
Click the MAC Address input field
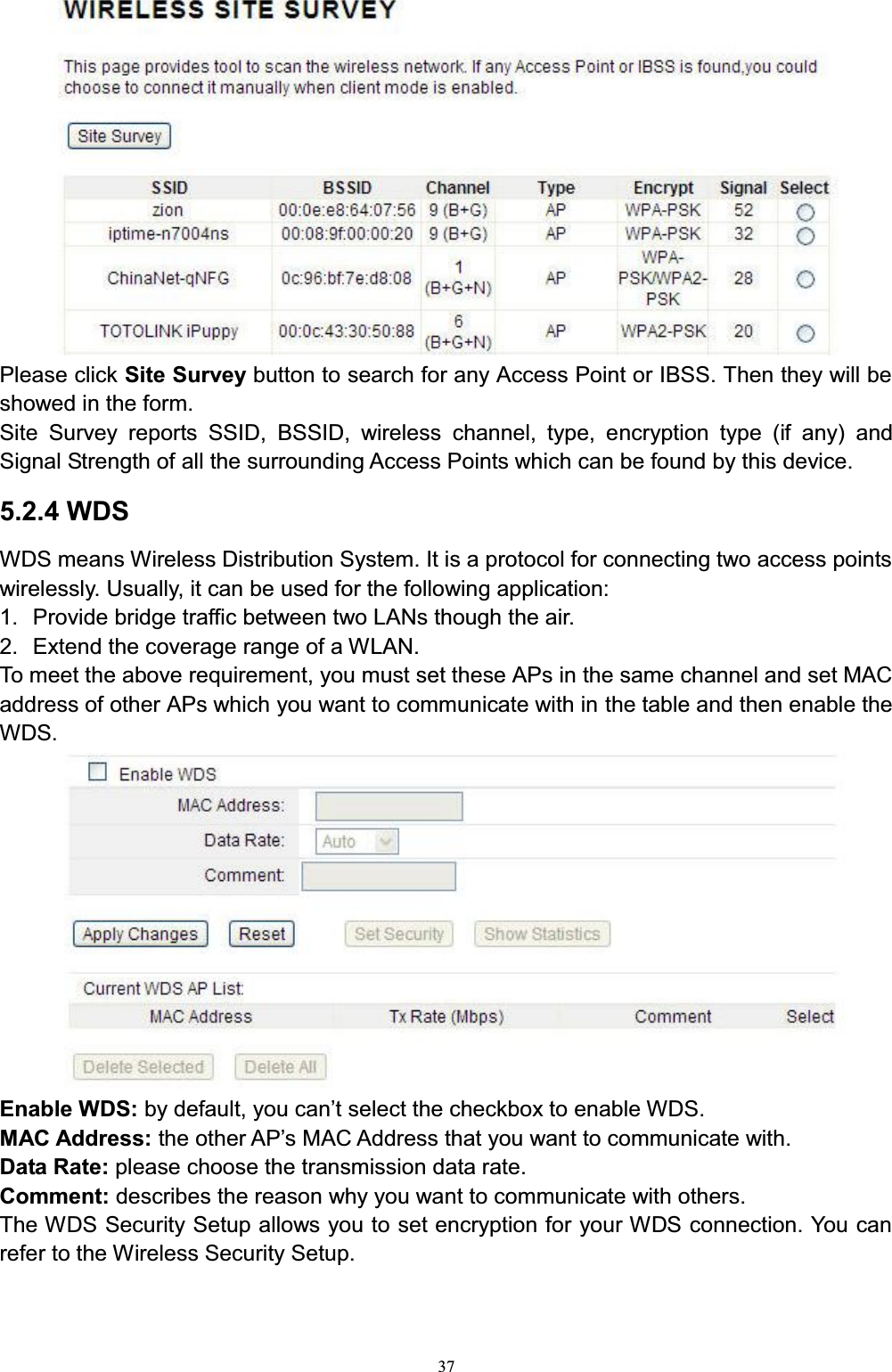[x=389, y=806]
